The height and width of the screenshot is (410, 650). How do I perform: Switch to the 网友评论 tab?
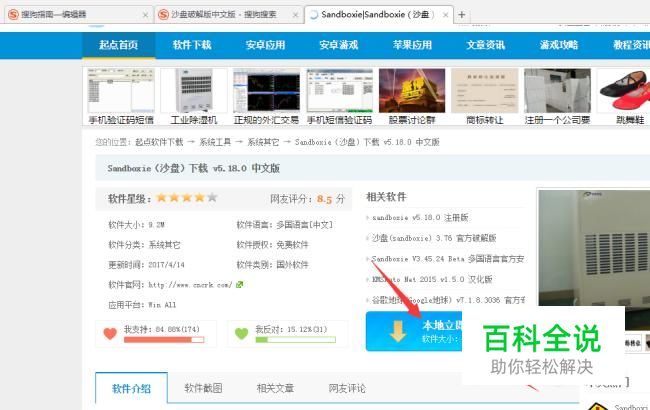coord(347,388)
